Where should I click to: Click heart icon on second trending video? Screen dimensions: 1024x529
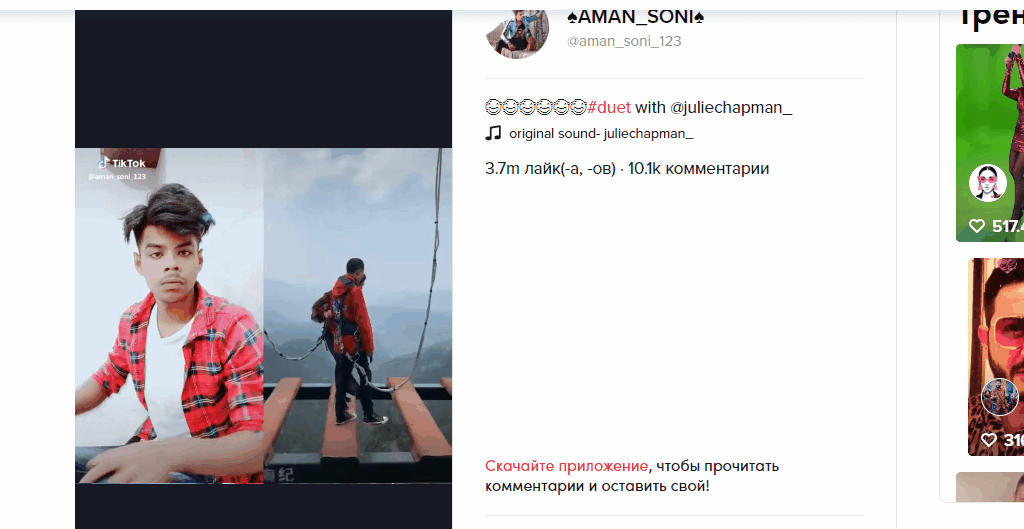point(989,440)
